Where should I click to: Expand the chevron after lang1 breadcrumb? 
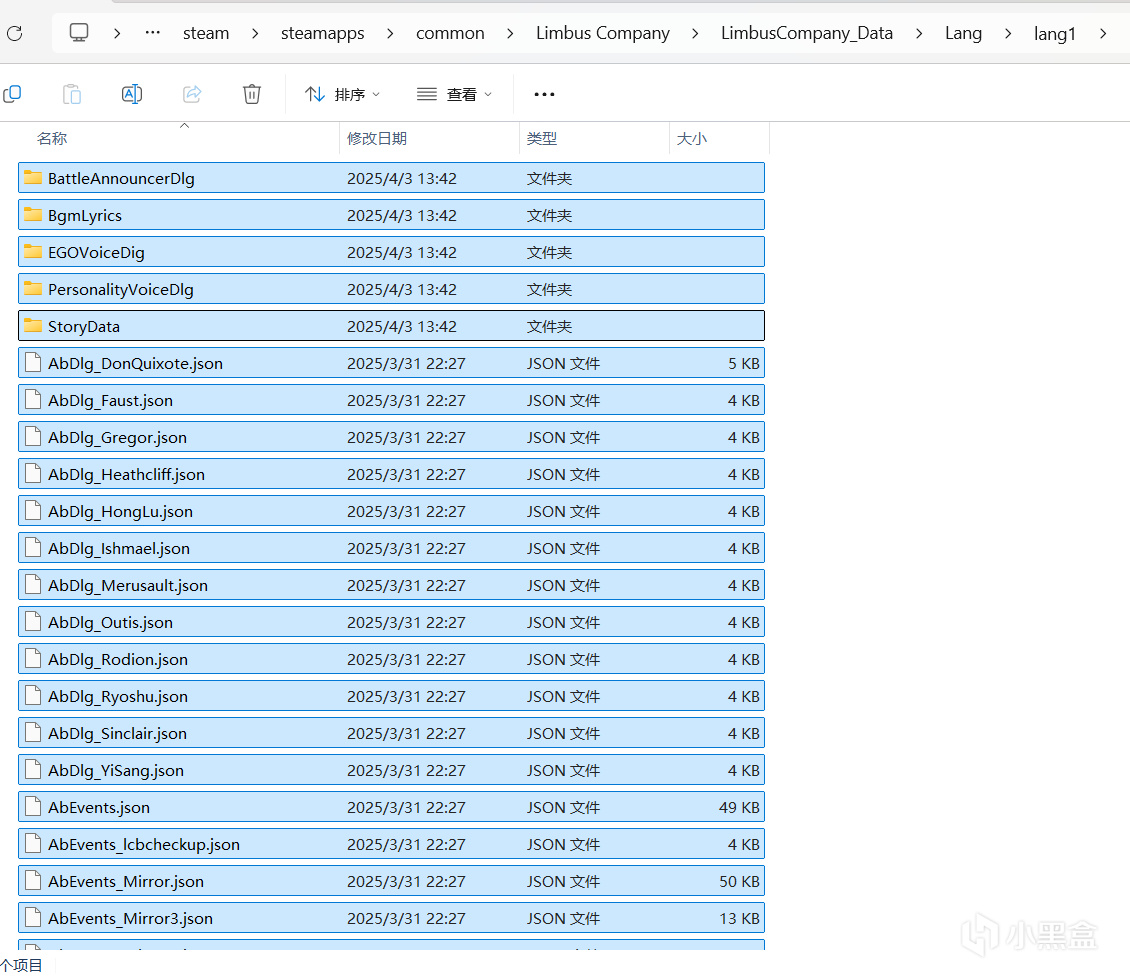tap(1103, 33)
